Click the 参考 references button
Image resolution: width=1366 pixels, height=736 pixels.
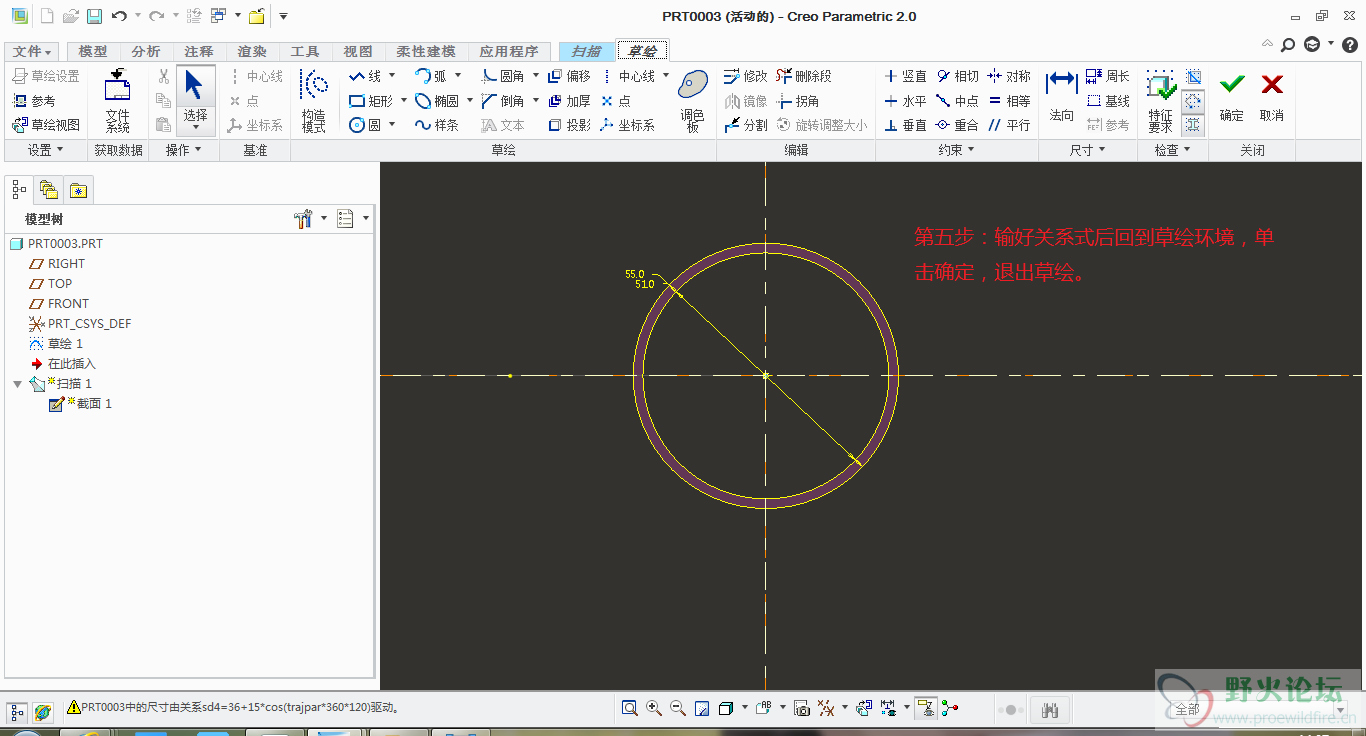point(34,101)
